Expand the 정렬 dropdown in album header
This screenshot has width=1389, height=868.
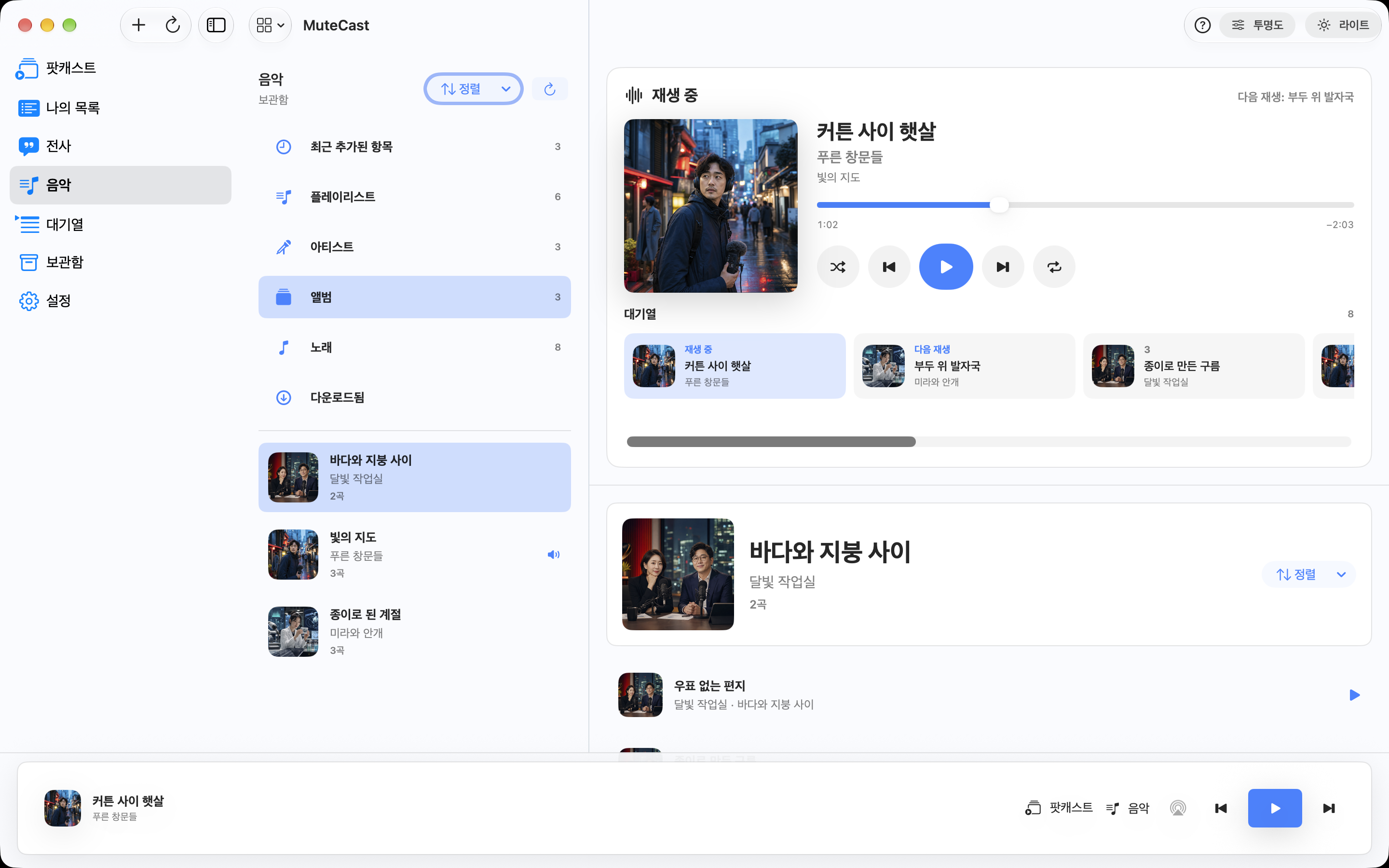click(1309, 575)
